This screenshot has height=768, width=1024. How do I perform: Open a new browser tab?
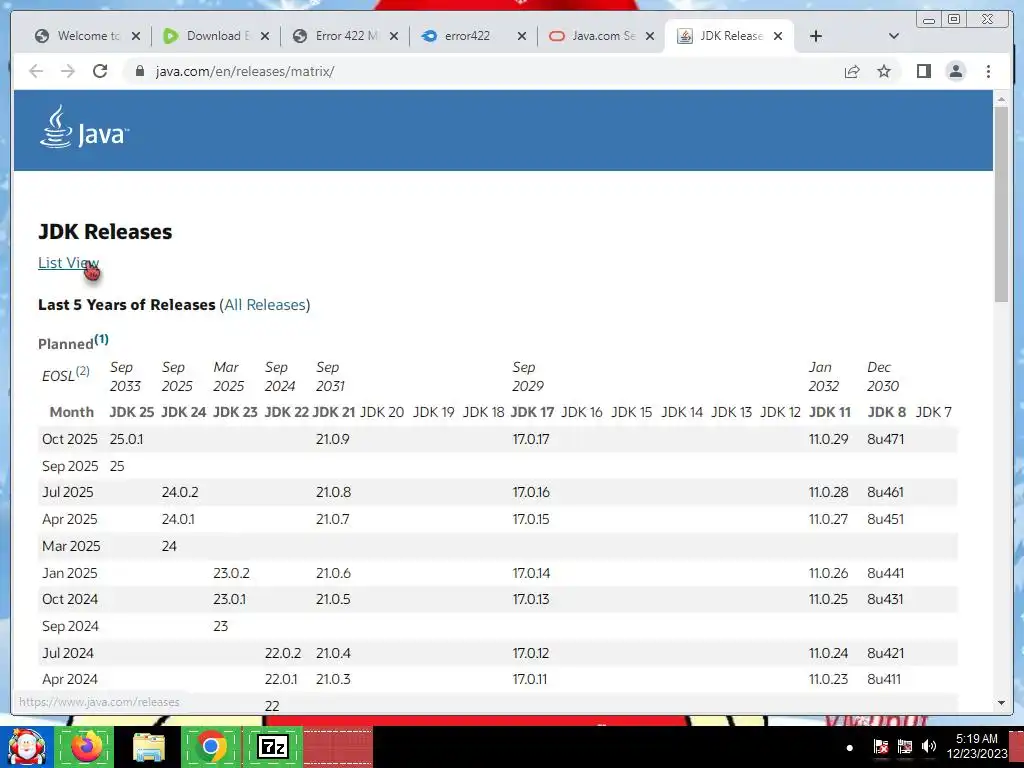(x=816, y=36)
